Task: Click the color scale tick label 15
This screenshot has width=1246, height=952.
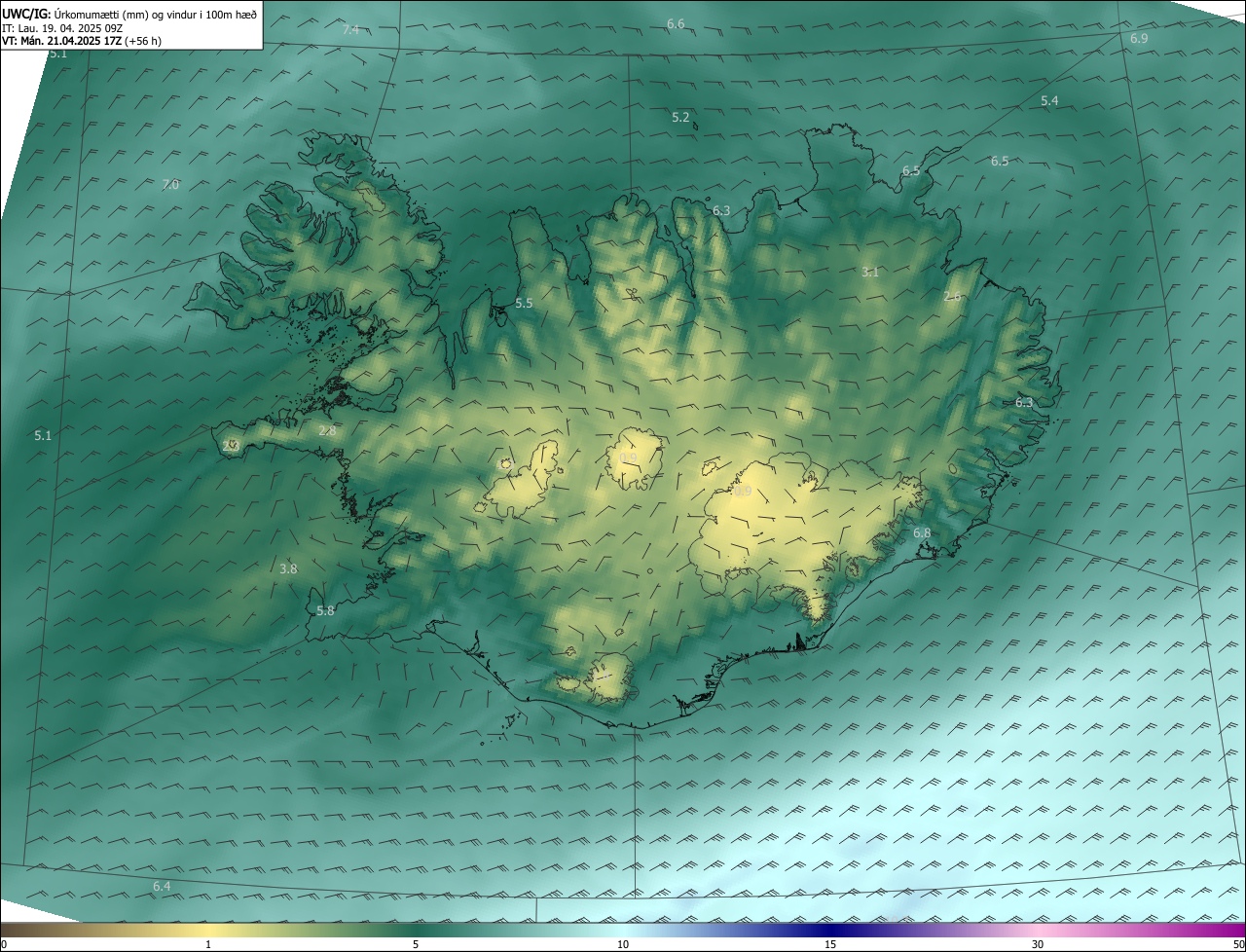Action: pyautogui.click(x=830, y=944)
